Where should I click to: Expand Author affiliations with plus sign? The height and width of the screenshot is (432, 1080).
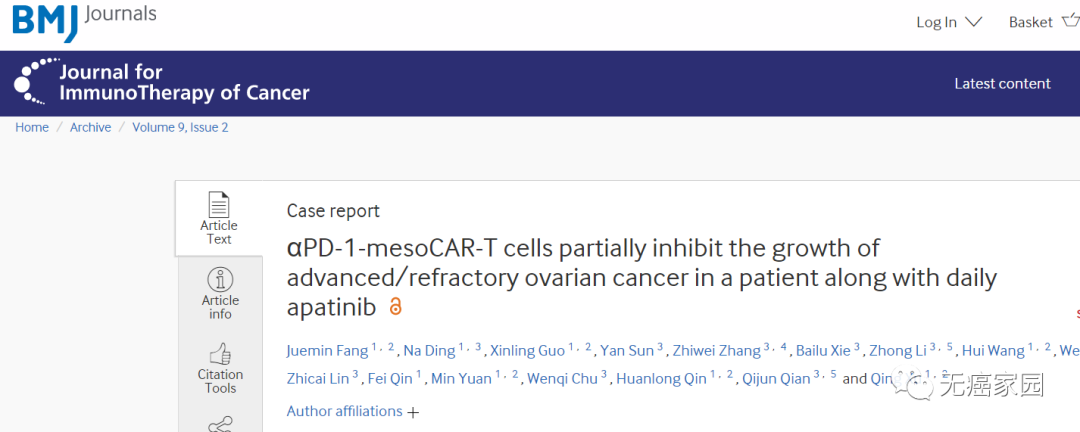pos(414,412)
